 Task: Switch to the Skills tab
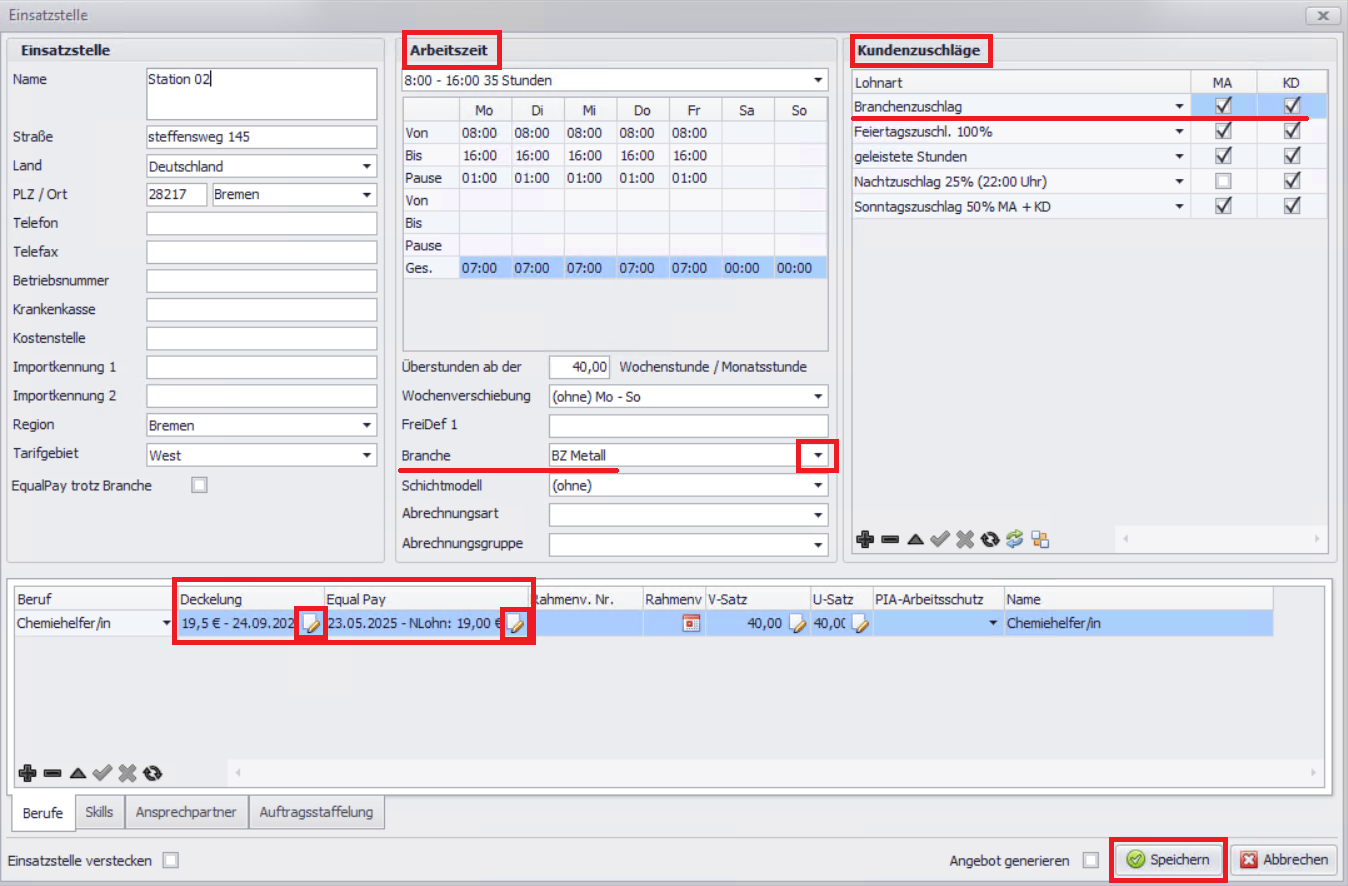click(99, 812)
